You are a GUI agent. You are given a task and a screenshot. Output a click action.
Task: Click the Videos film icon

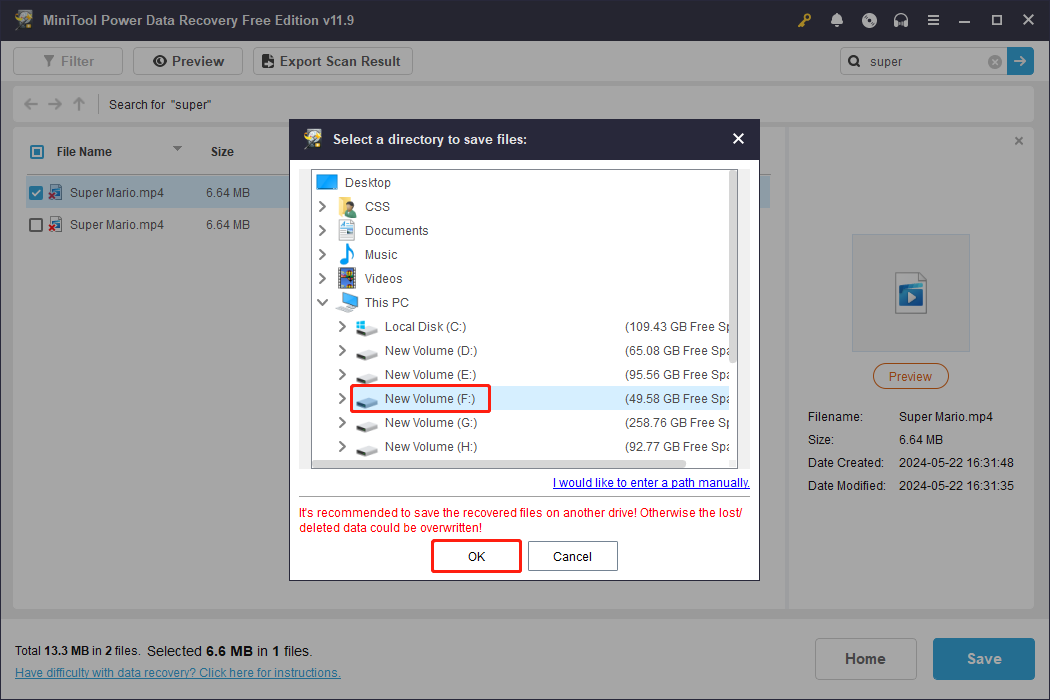pyautogui.click(x=347, y=278)
